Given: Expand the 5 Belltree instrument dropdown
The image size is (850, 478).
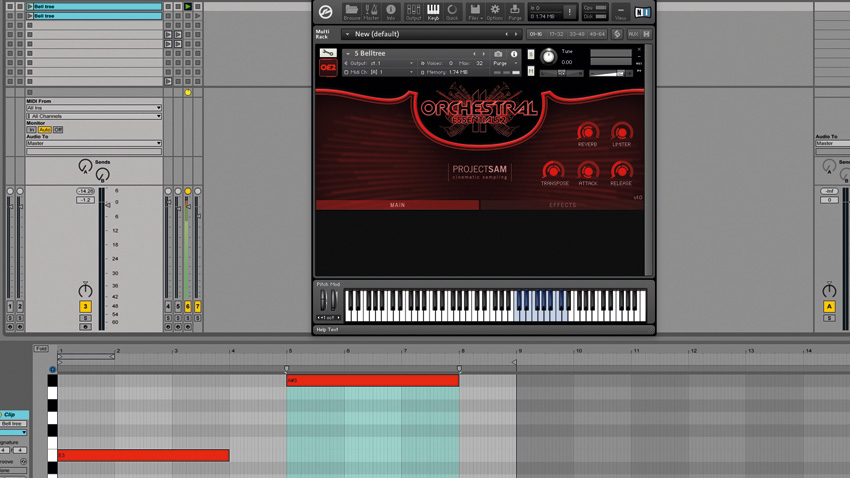Looking at the screenshot, I should tap(348, 54).
